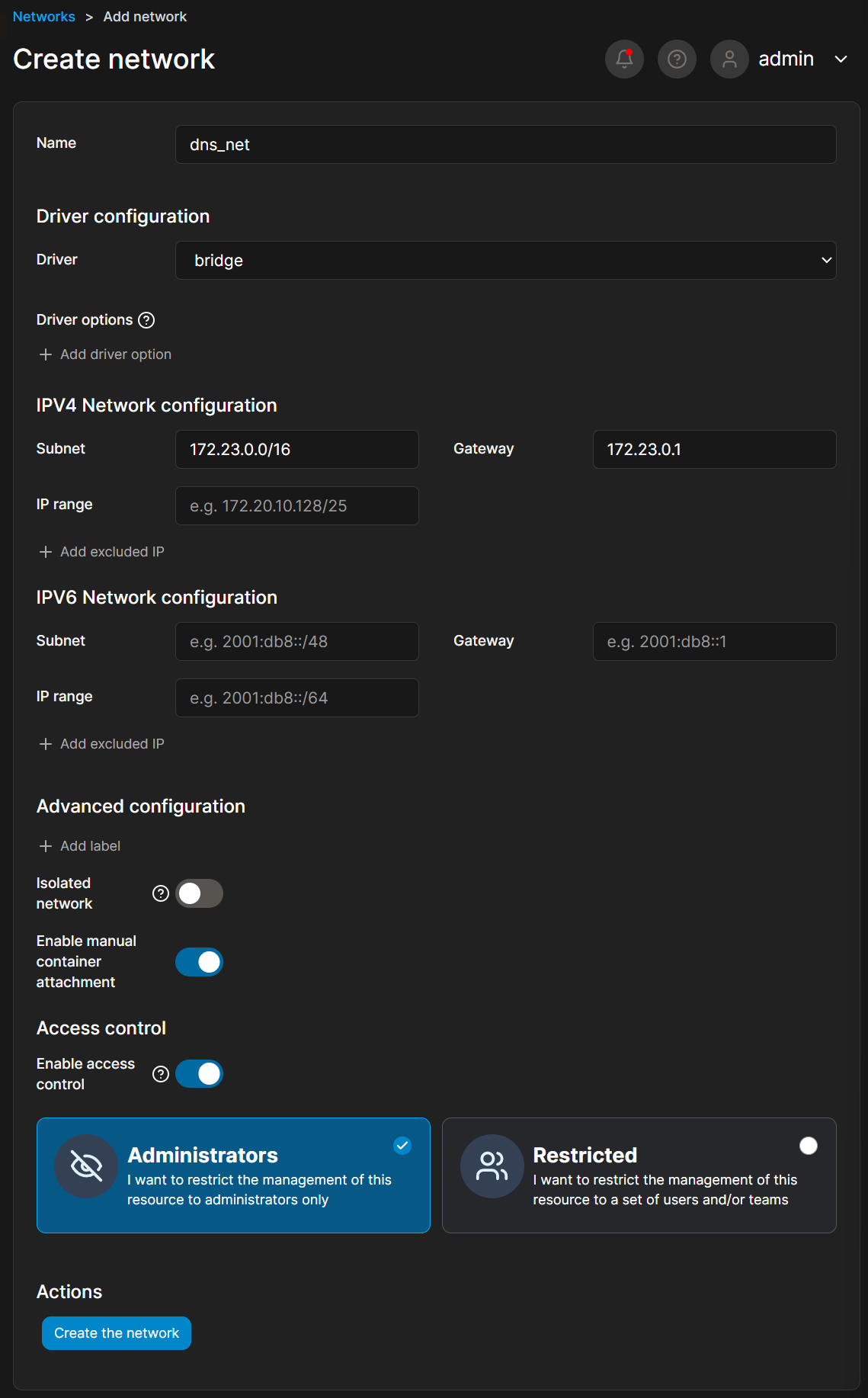Disable manual container attachment toggle
Image resolution: width=868 pixels, height=1398 pixels.
click(199, 962)
